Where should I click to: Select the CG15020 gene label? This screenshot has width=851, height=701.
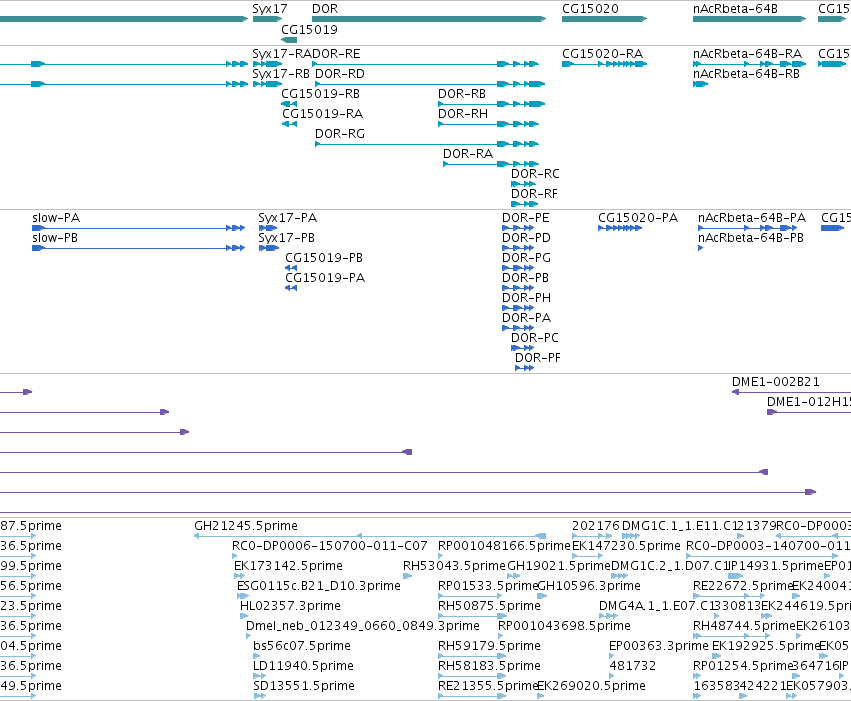coord(590,9)
